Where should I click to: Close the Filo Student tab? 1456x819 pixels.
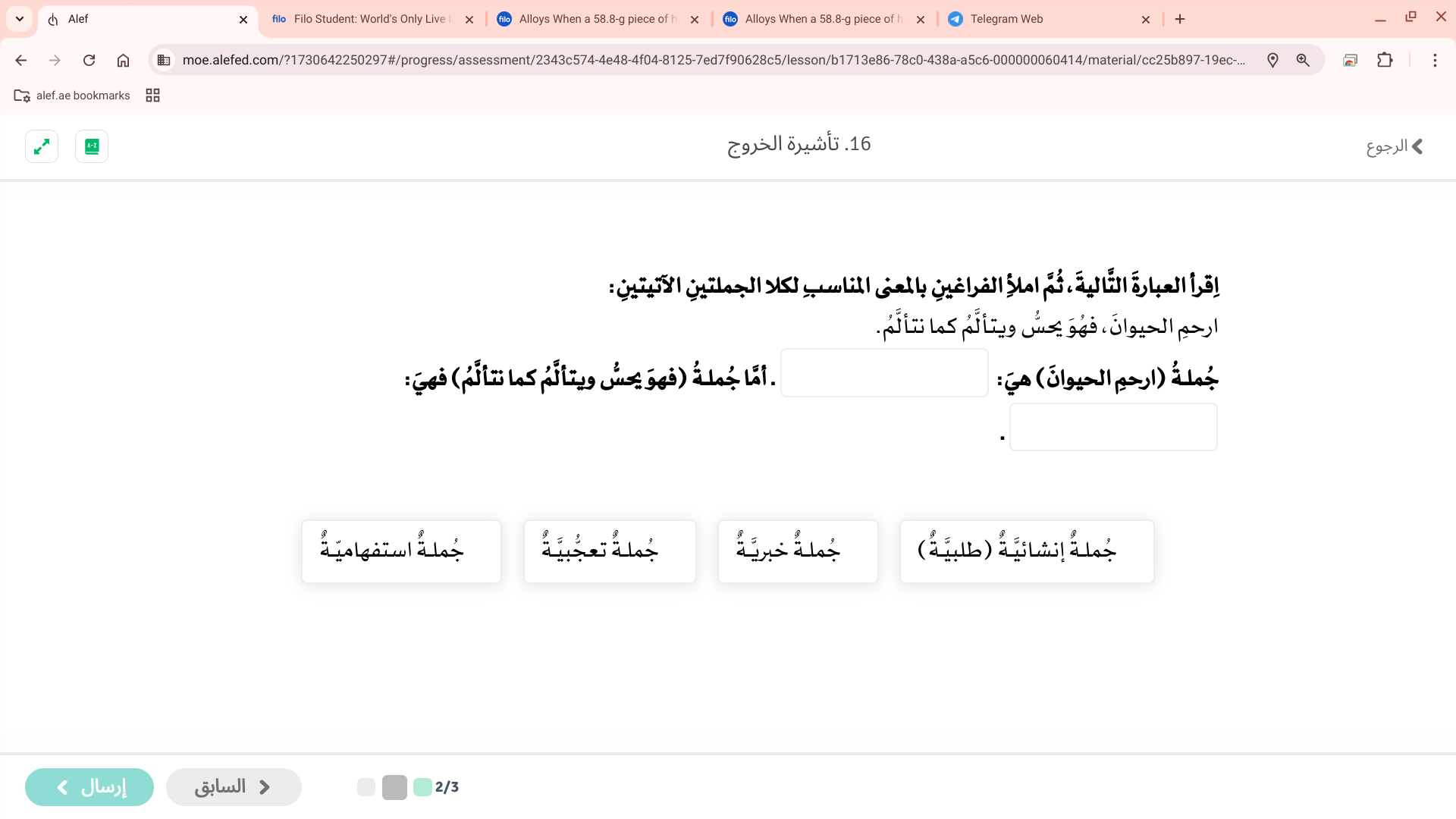tap(469, 20)
